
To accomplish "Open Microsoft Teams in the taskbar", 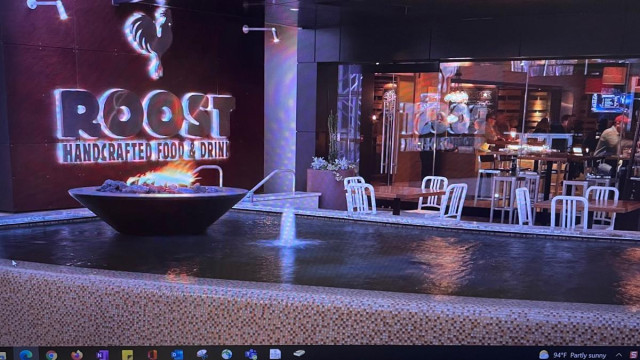I will 251,354.
